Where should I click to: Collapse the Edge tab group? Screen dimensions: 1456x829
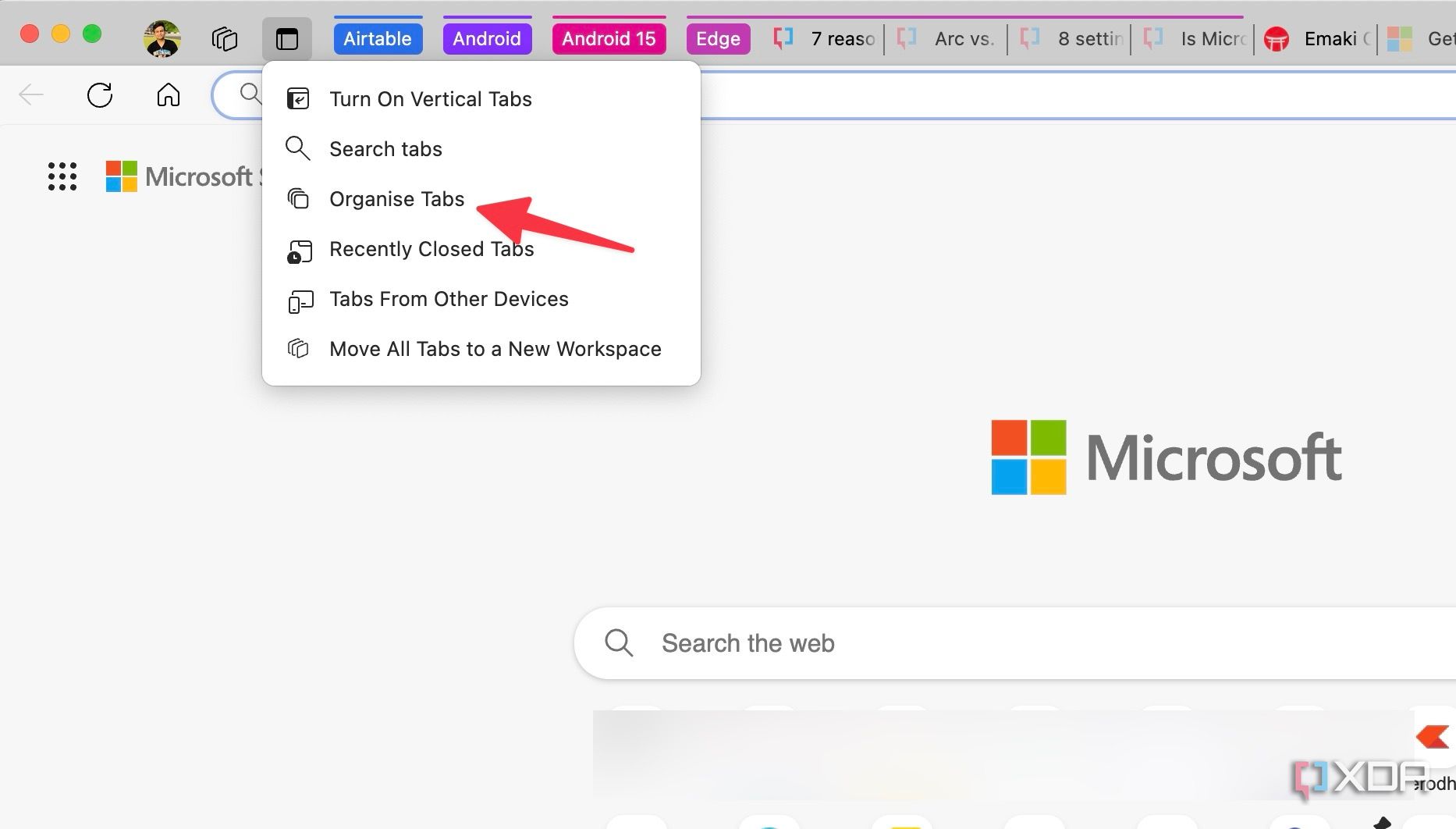718,38
